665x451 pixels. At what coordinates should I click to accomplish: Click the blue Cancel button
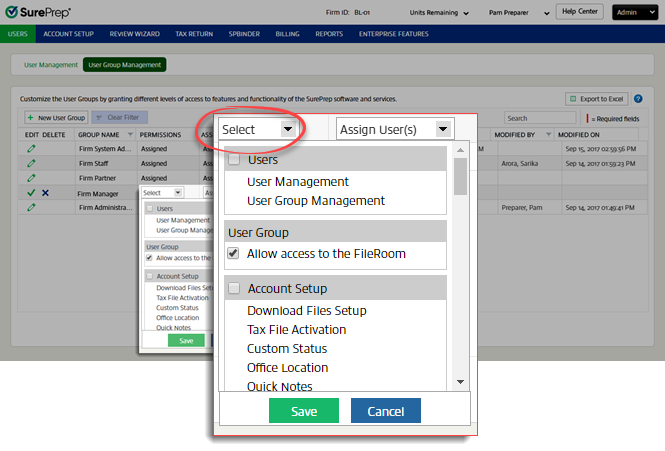click(x=385, y=411)
